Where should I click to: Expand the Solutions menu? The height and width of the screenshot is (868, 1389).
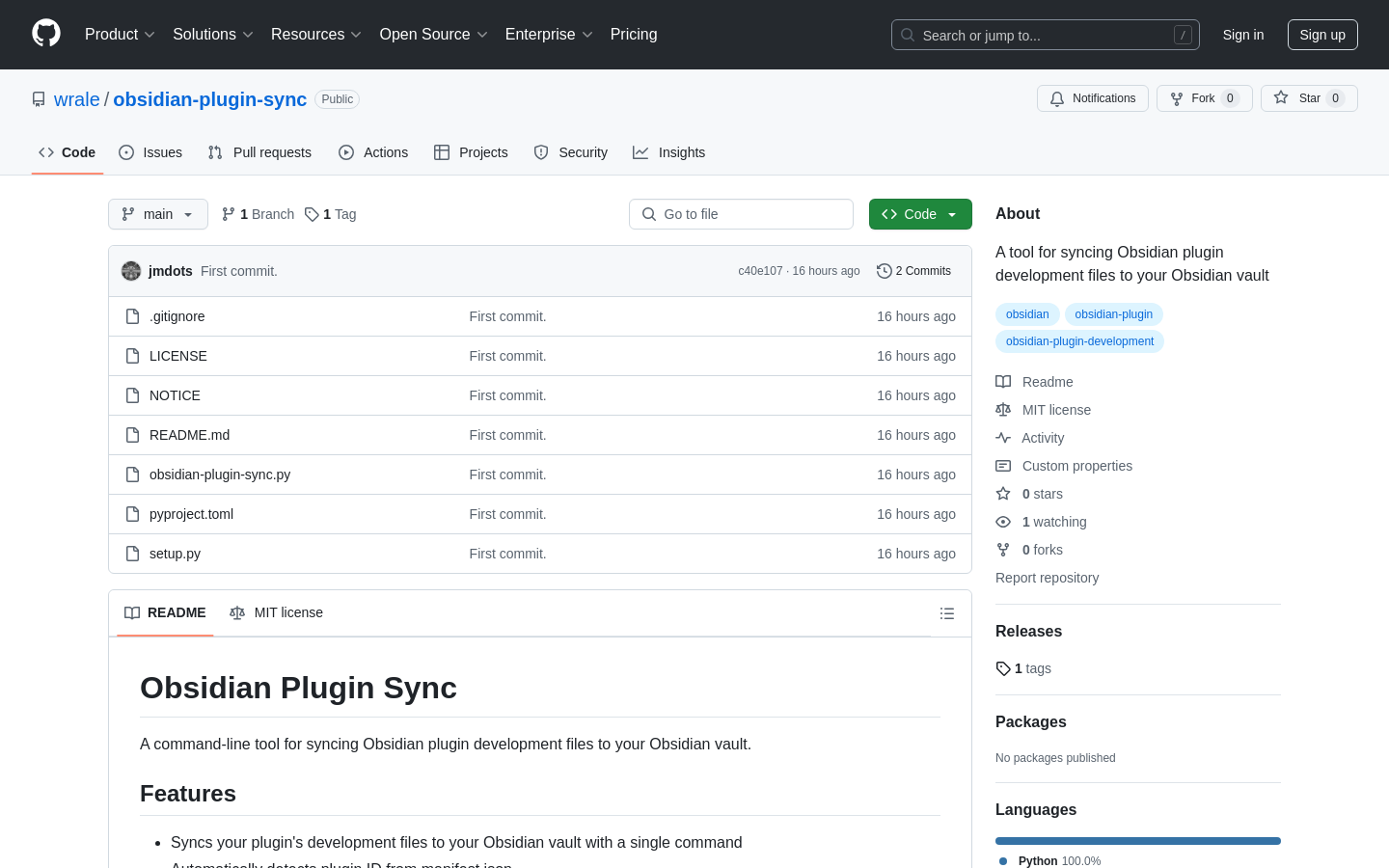point(213,35)
